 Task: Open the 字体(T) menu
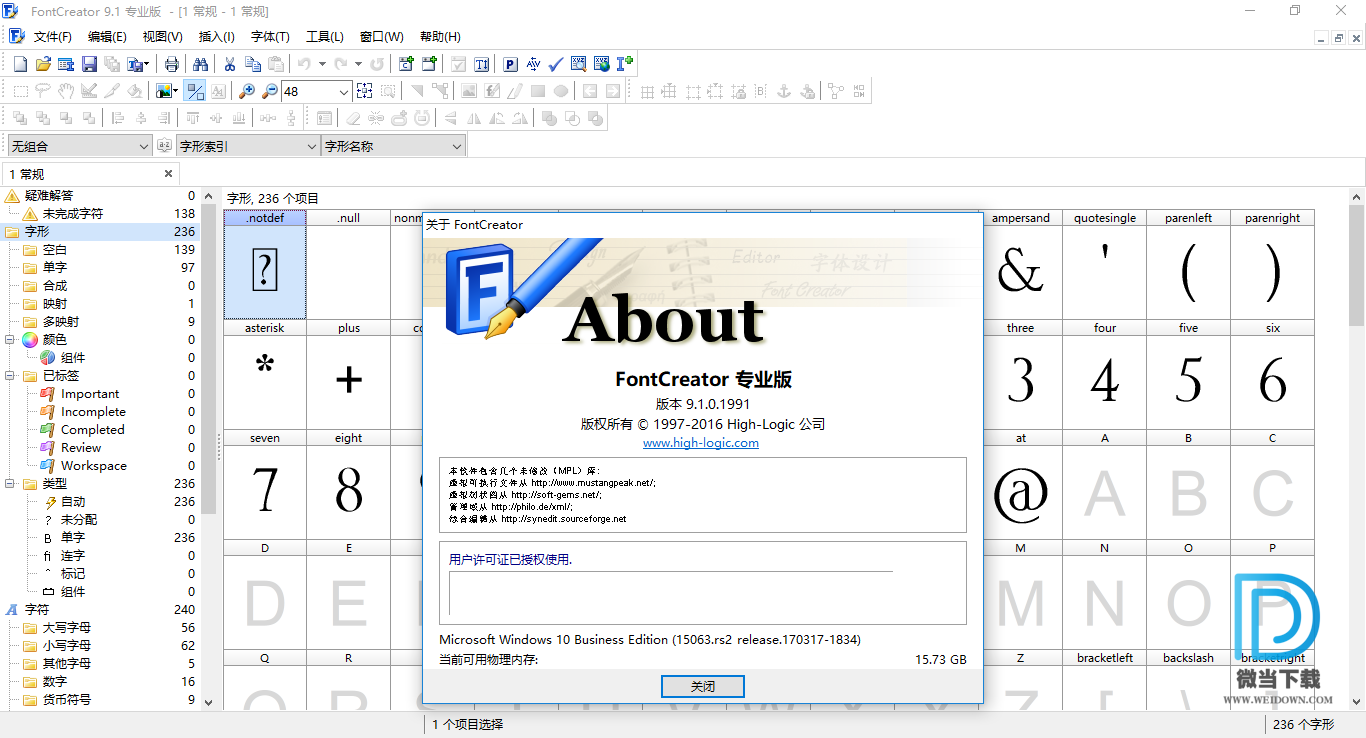click(270, 37)
